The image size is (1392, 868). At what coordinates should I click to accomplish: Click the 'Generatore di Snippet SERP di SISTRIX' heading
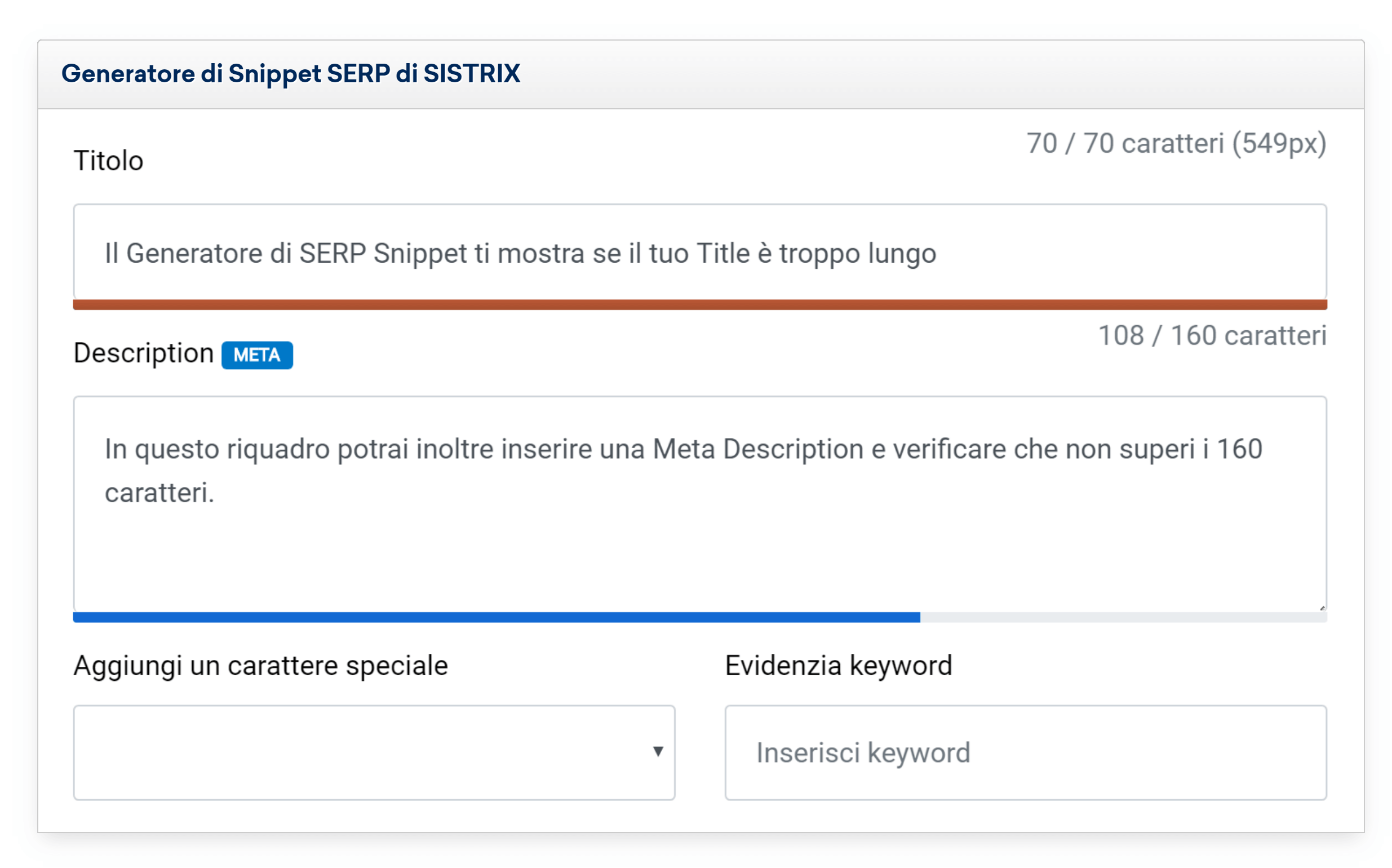(x=290, y=73)
